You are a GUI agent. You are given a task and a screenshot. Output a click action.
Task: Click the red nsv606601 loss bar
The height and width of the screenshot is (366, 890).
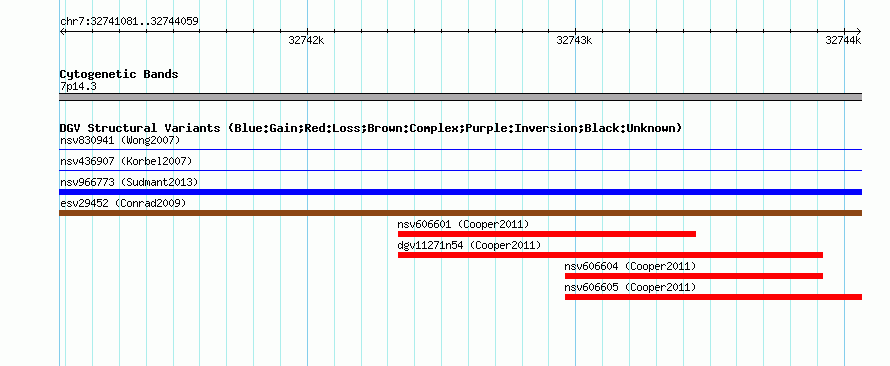[x=547, y=234]
